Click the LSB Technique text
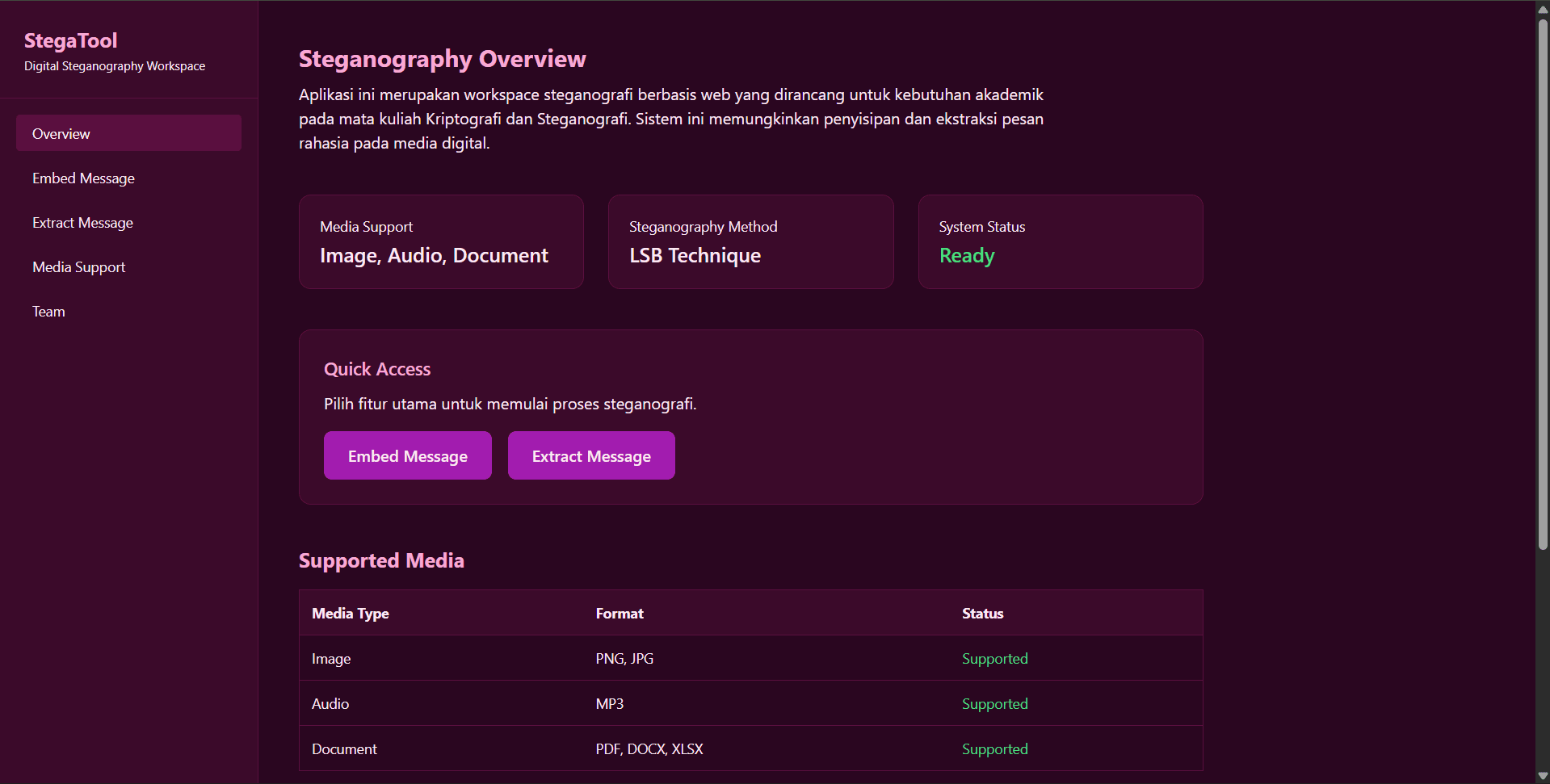The width and height of the screenshot is (1550, 784). click(x=695, y=255)
